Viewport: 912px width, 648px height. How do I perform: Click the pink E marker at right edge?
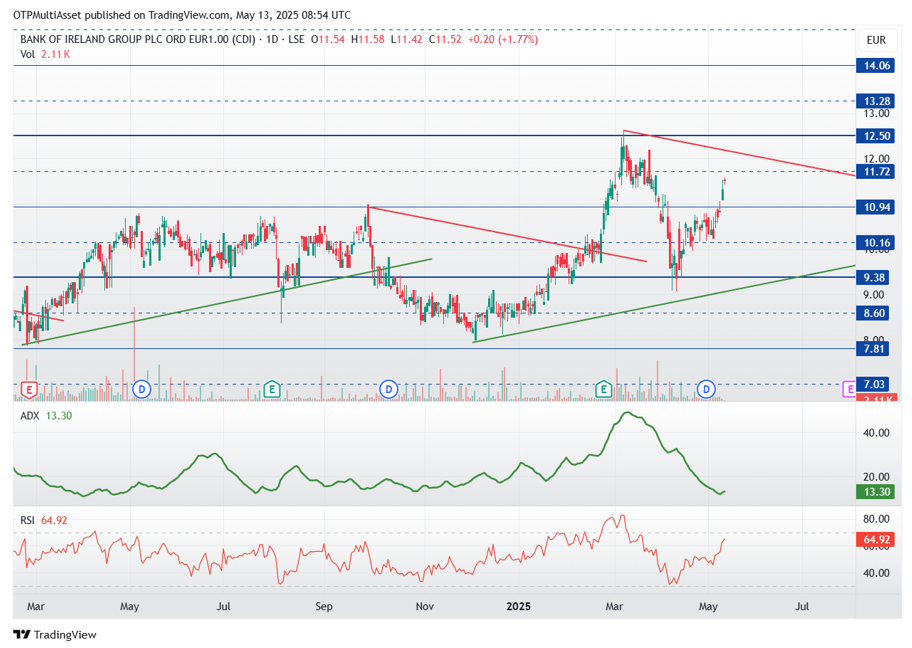(849, 388)
